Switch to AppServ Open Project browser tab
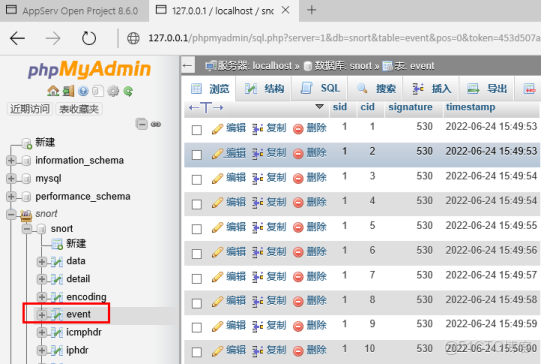The height and width of the screenshot is (364, 542). (x=74, y=11)
